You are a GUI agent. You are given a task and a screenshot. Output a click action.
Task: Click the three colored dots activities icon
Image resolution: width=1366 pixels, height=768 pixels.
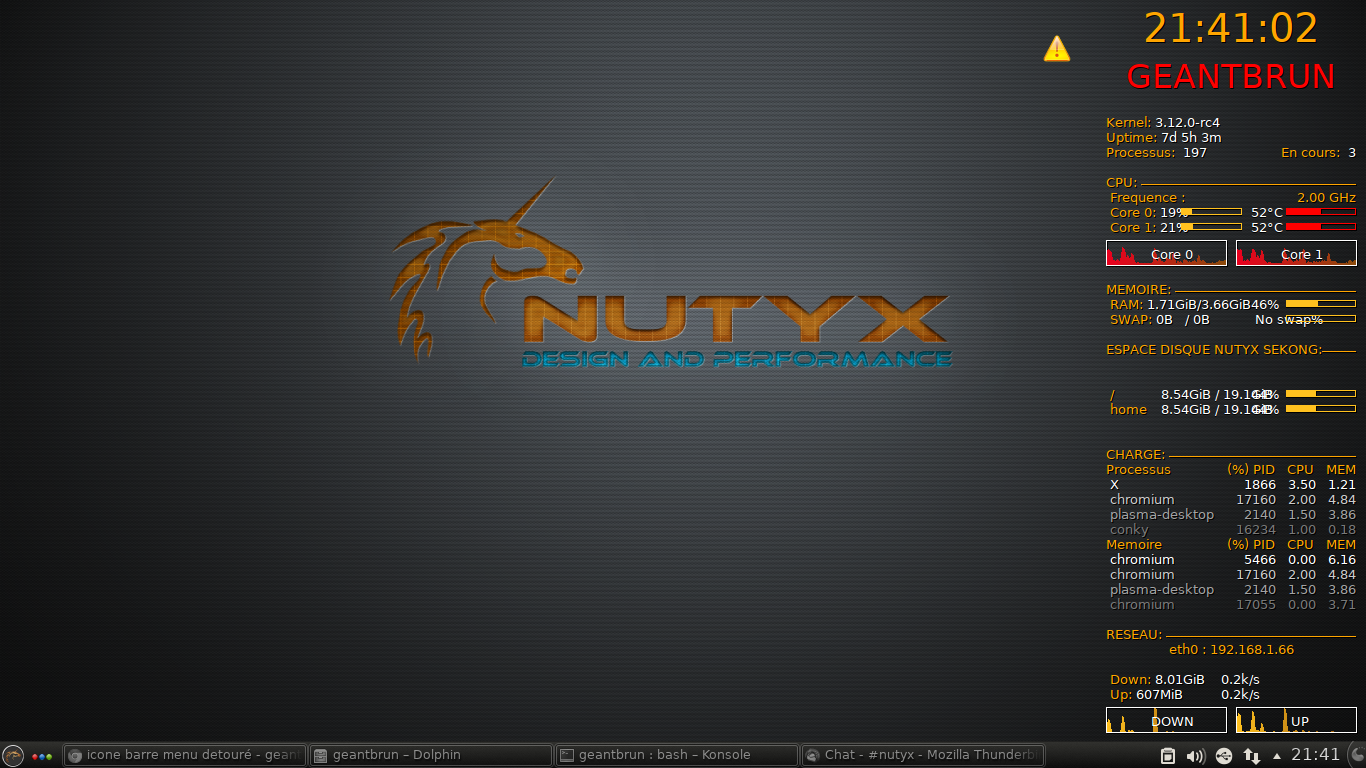[x=42, y=756]
